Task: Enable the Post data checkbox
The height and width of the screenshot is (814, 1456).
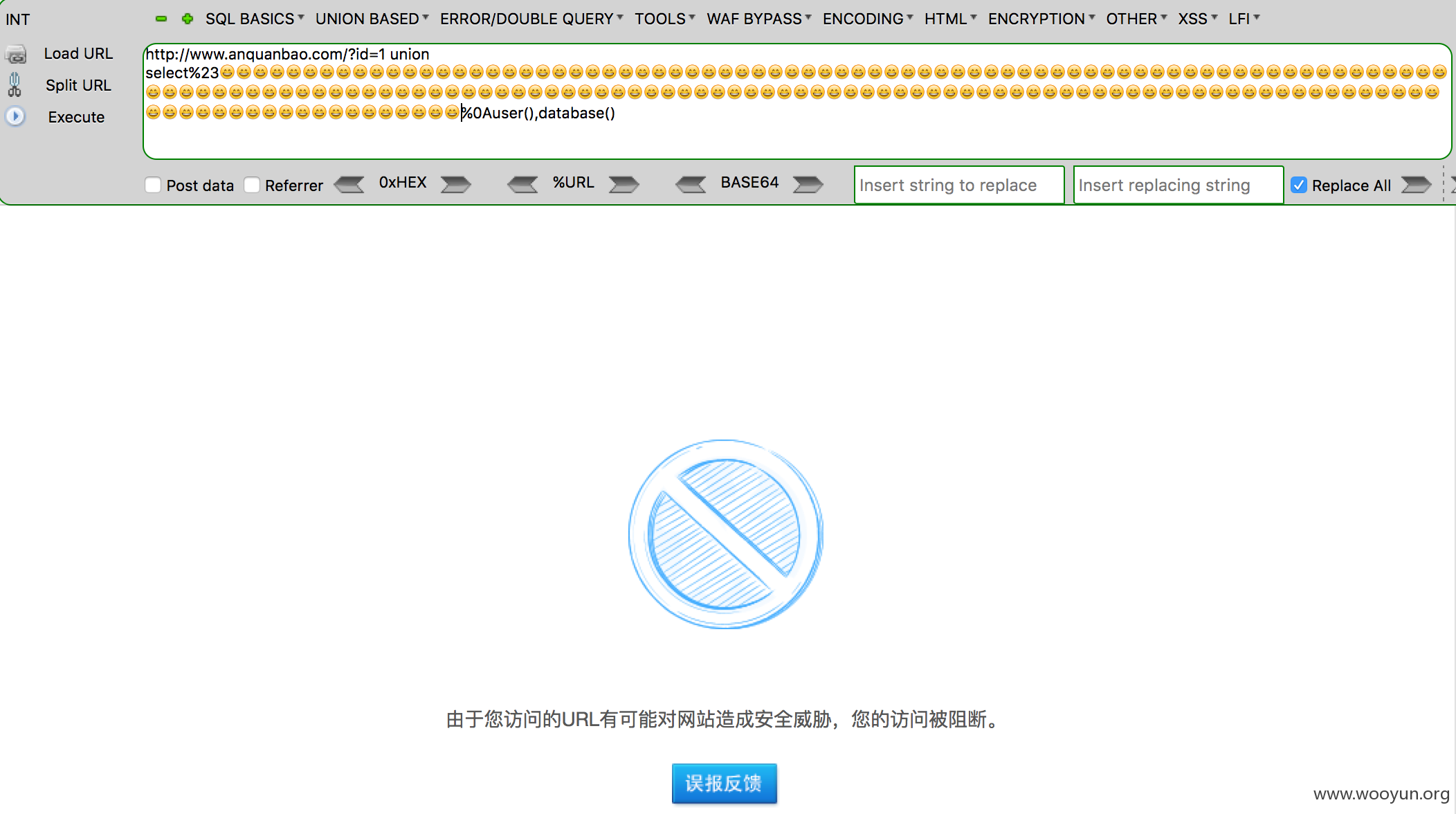Action: pyautogui.click(x=153, y=185)
